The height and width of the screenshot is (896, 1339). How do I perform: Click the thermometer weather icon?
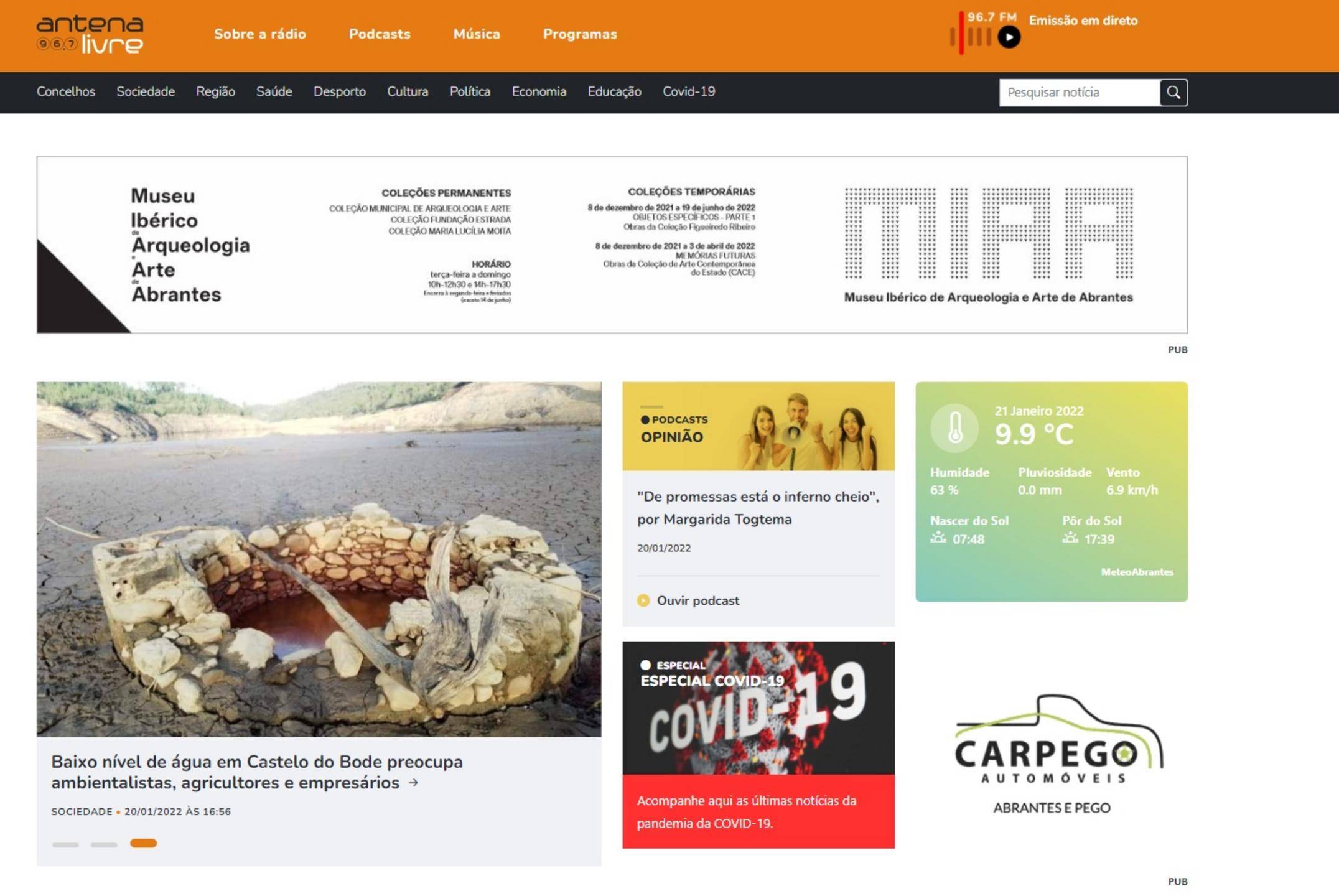[954, 428]
